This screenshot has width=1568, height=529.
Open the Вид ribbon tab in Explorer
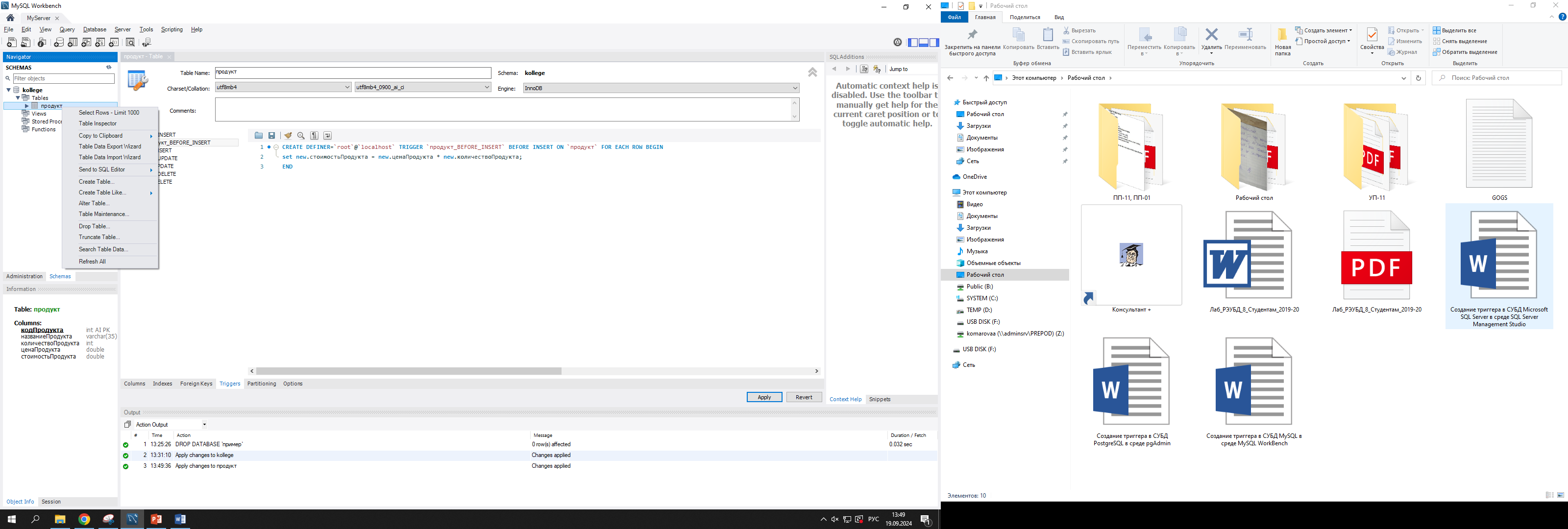click(x=1059, y=17)
